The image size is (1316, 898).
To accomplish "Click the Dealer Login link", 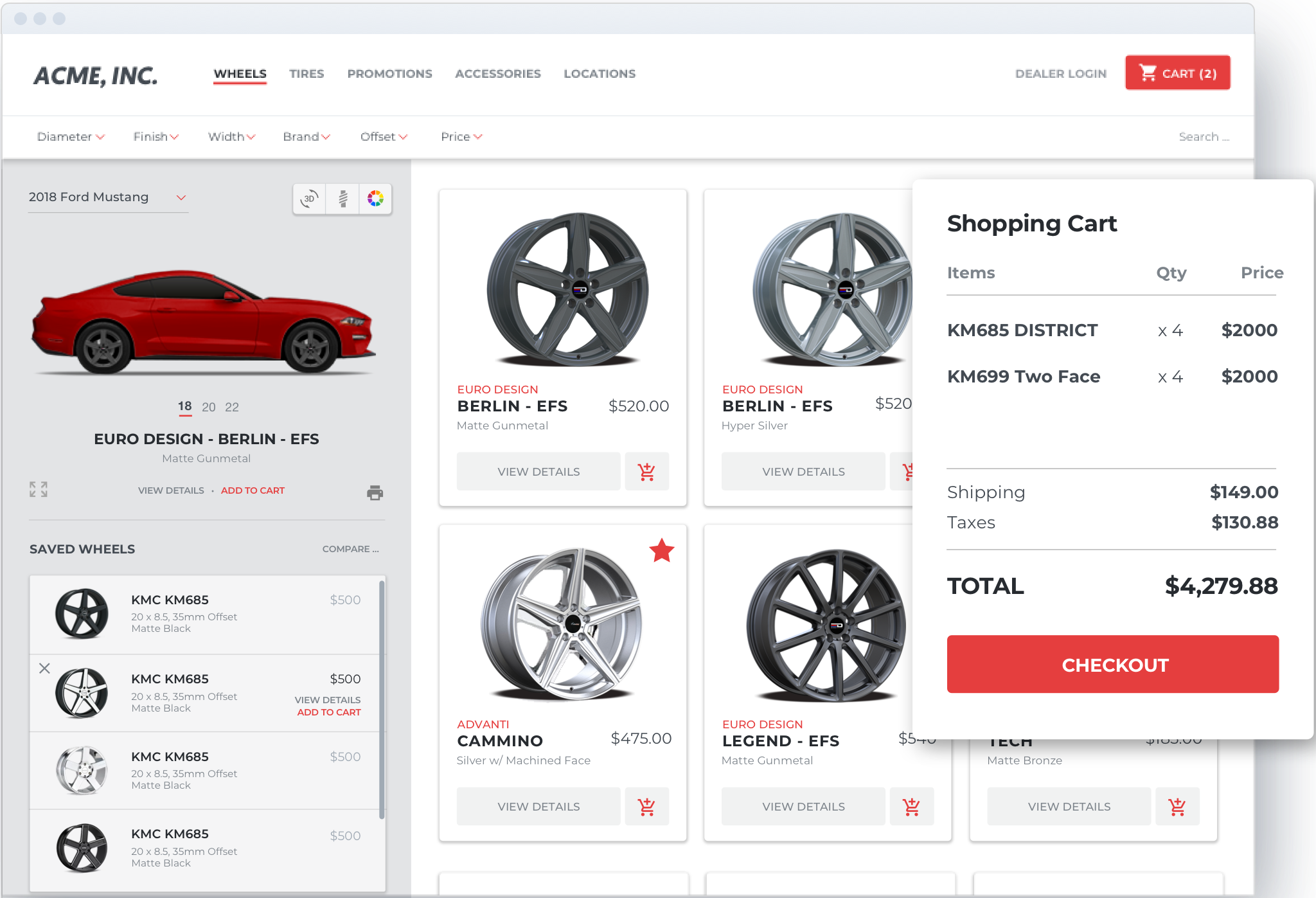I will point(1061,74).
